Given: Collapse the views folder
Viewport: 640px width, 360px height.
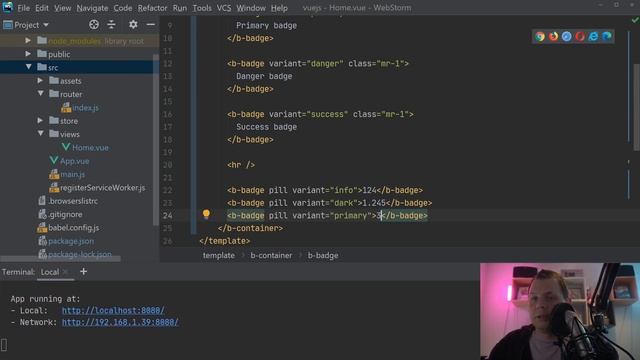Looking at the screenshot, I should click(x=40, y=134).
